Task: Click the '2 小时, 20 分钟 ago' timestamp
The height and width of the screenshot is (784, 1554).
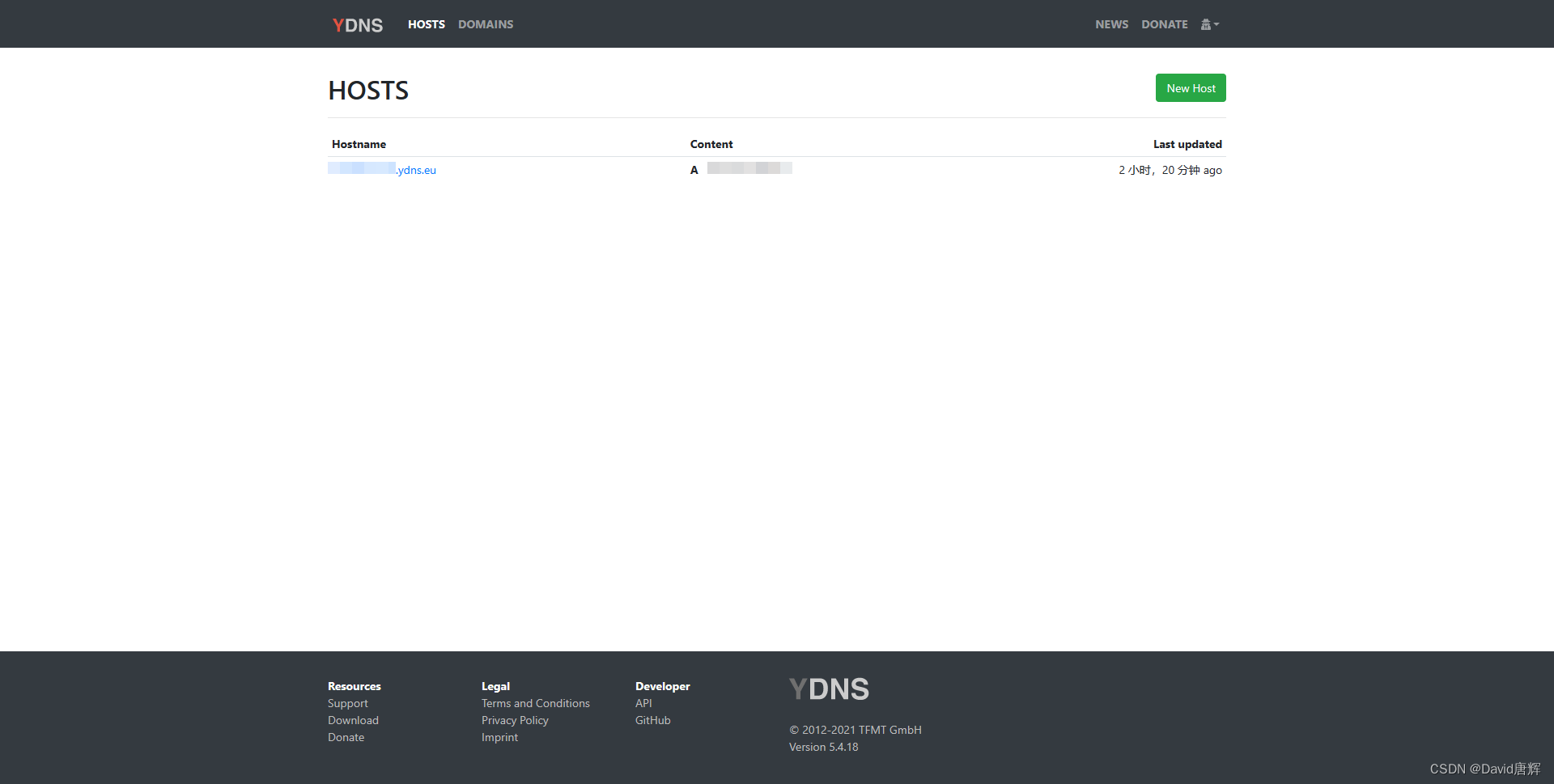Action: pyautogui.click(x=1170, y=170)
